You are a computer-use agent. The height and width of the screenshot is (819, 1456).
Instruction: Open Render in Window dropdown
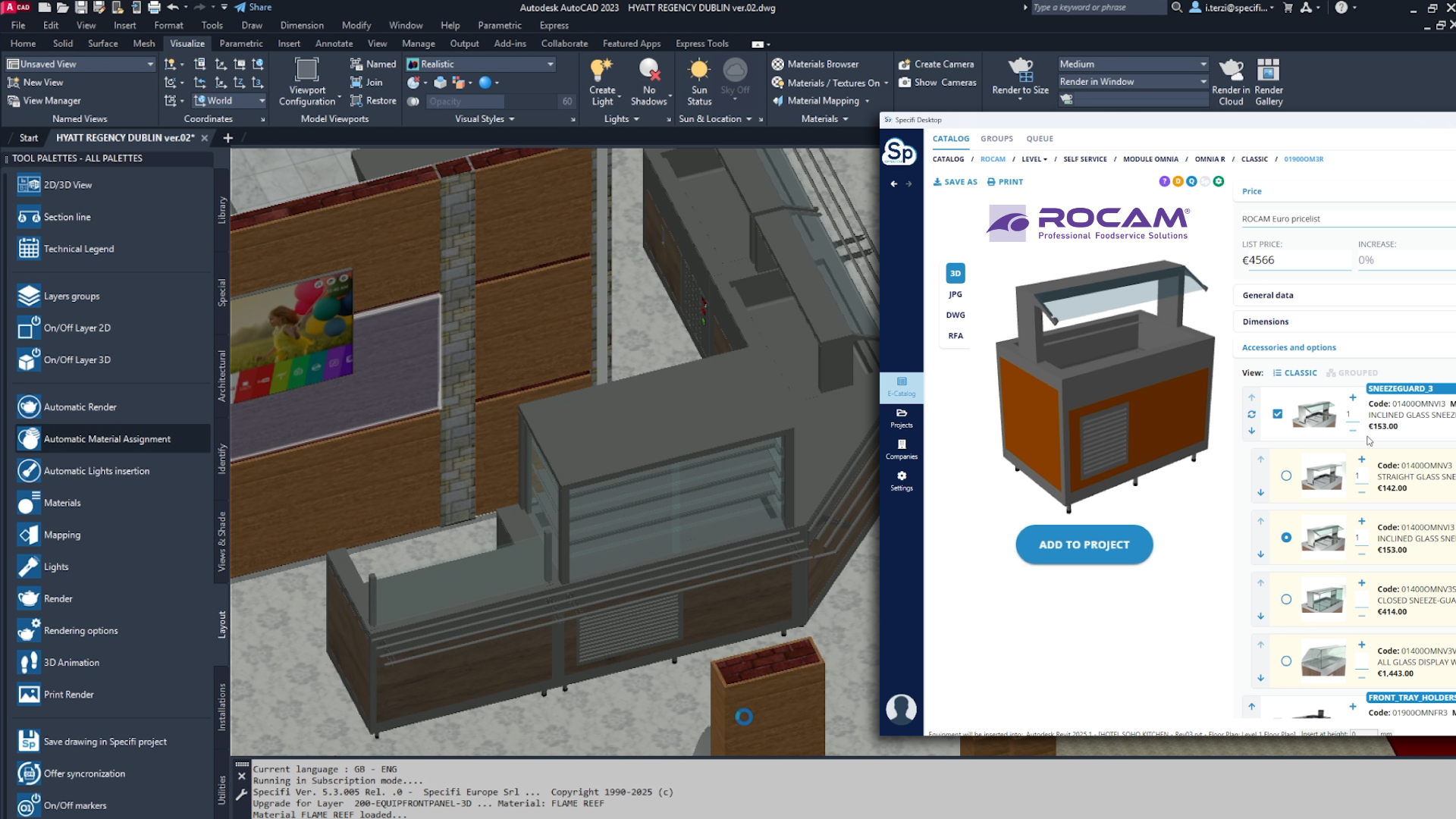[1133, 81]
